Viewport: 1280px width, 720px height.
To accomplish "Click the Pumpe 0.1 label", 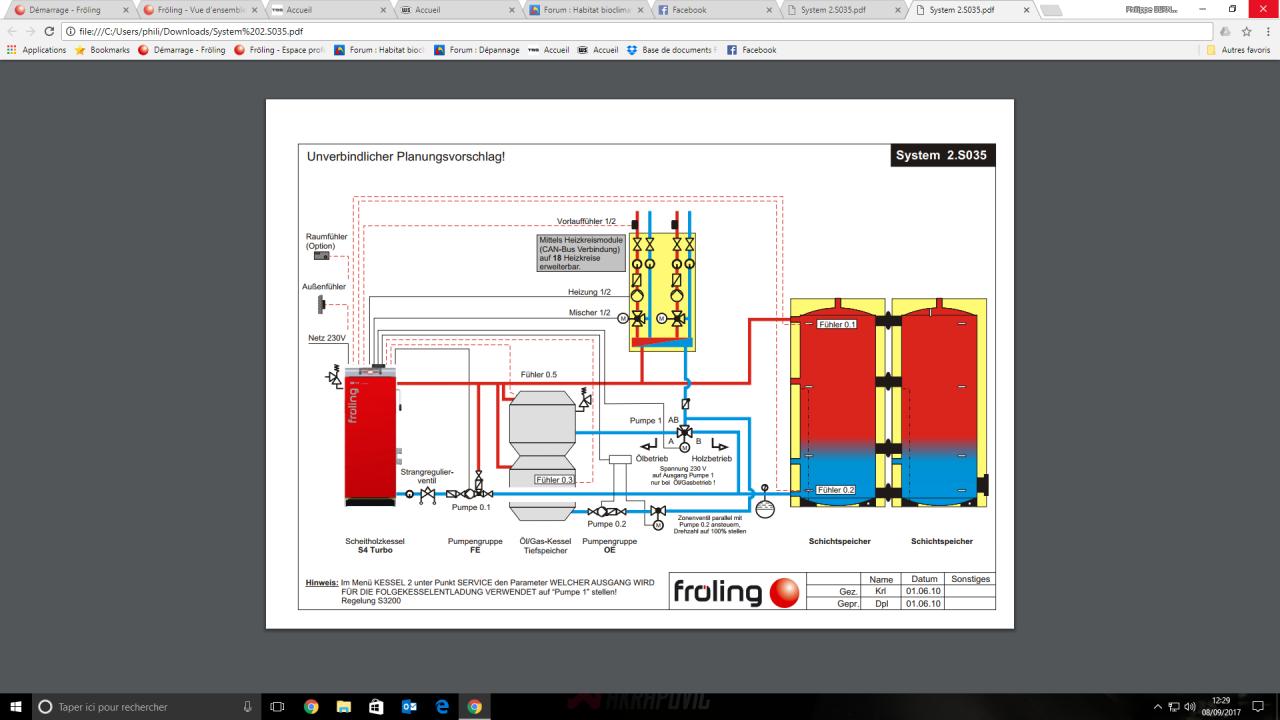I will pyautogui.click(x=471, y=507).
